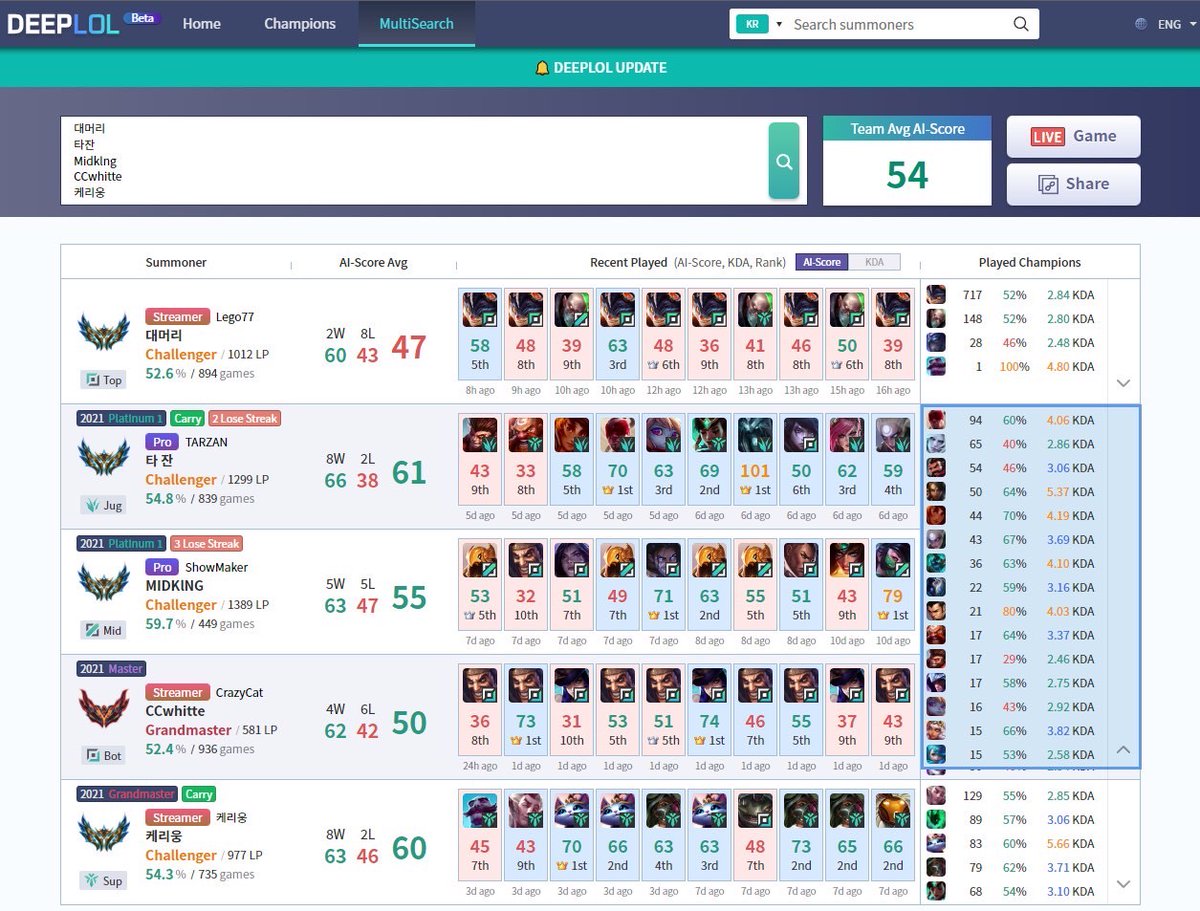Click the Challenger emblem of MIDKING

(x=104, y=584)
